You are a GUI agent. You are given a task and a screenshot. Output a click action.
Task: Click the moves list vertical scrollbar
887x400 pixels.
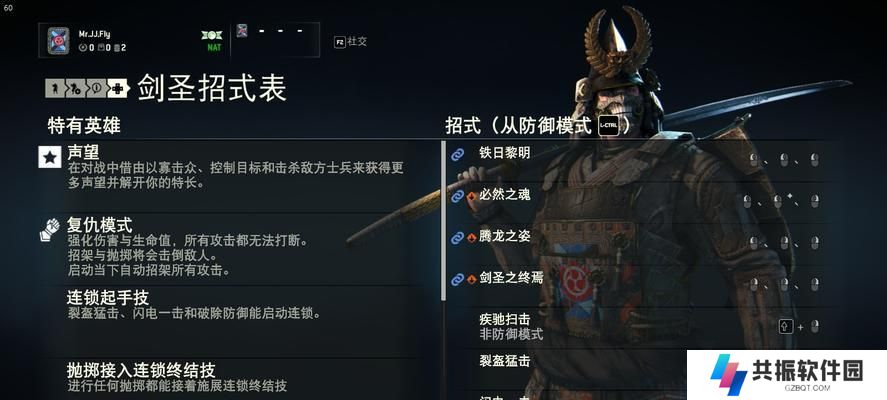click(443, 221)
